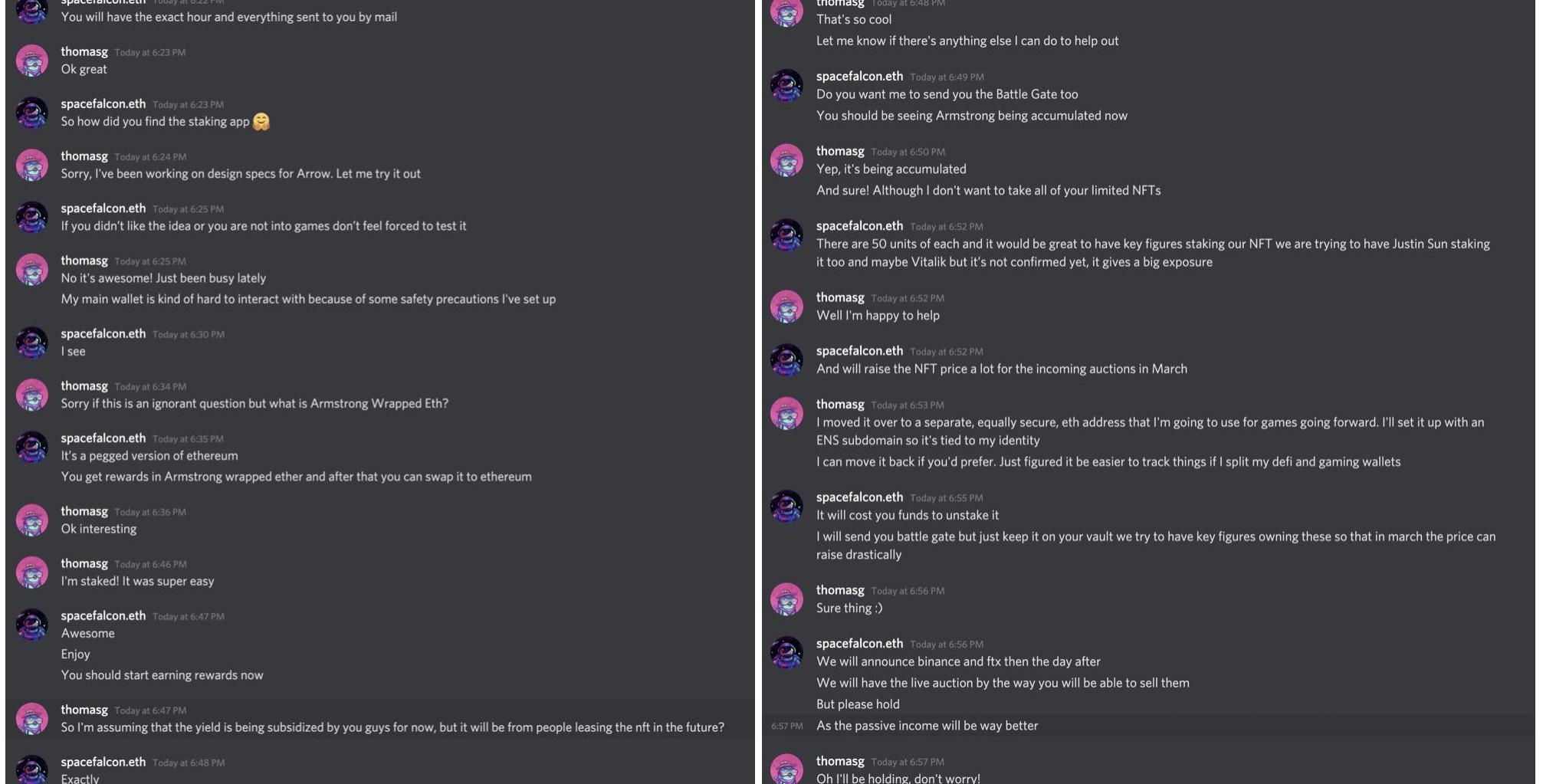The width and height of the screenshot is (1543, 784).
Task: Click thomasg username above "Yep, it's being accumulated"
Action: 840,152
